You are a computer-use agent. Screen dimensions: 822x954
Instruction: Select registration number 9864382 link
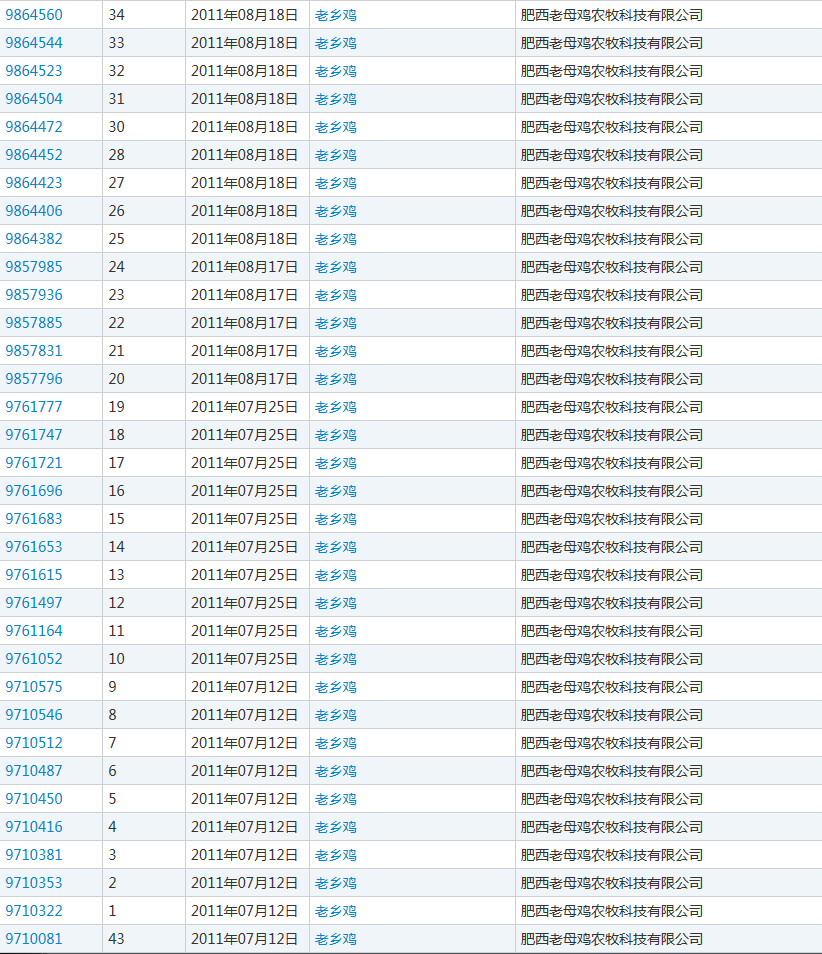[x=34, y=239]
